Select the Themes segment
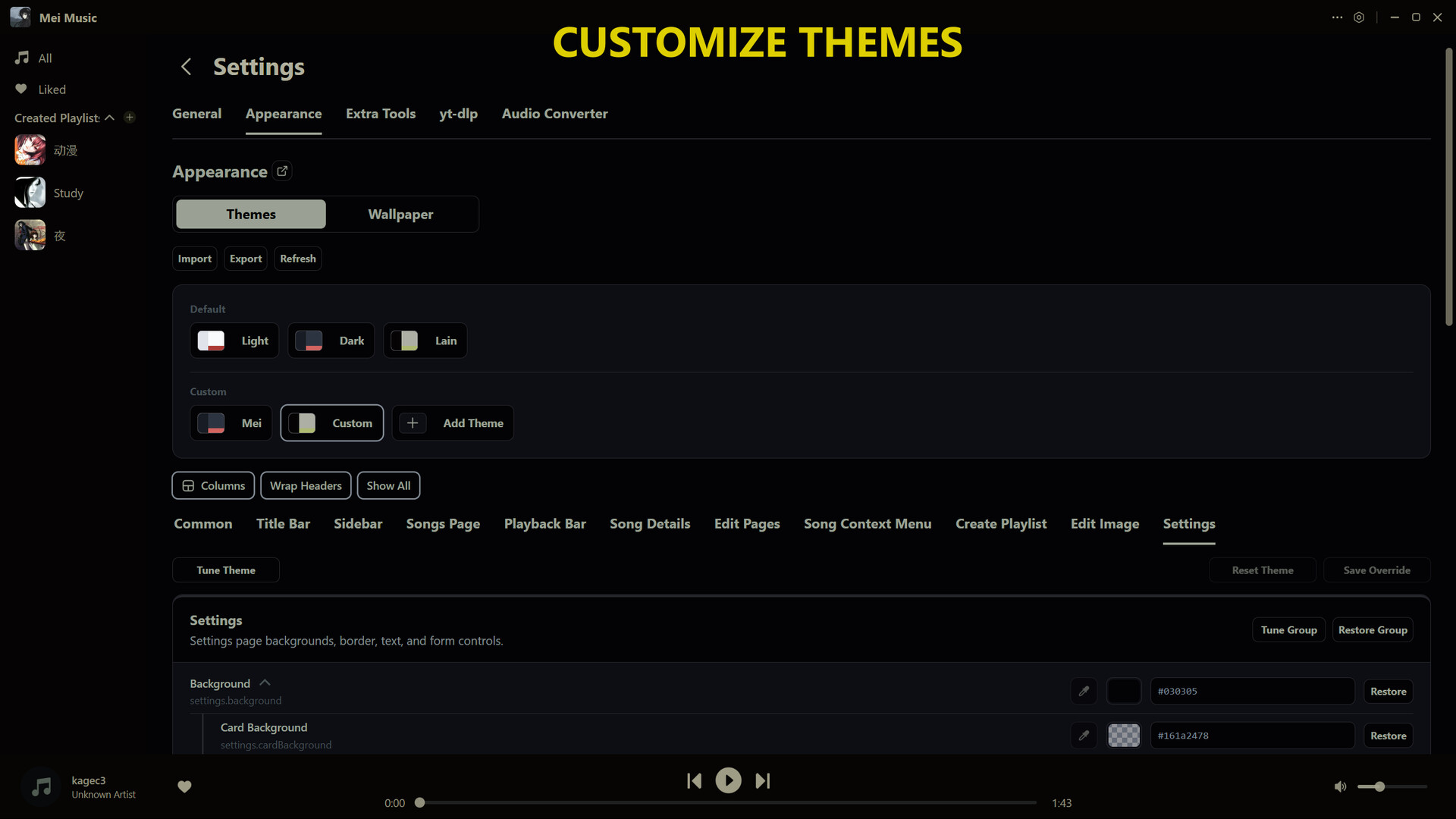The height and width of the screenshot is (819, 1456). pyautogui.click(x=251, y=215)
